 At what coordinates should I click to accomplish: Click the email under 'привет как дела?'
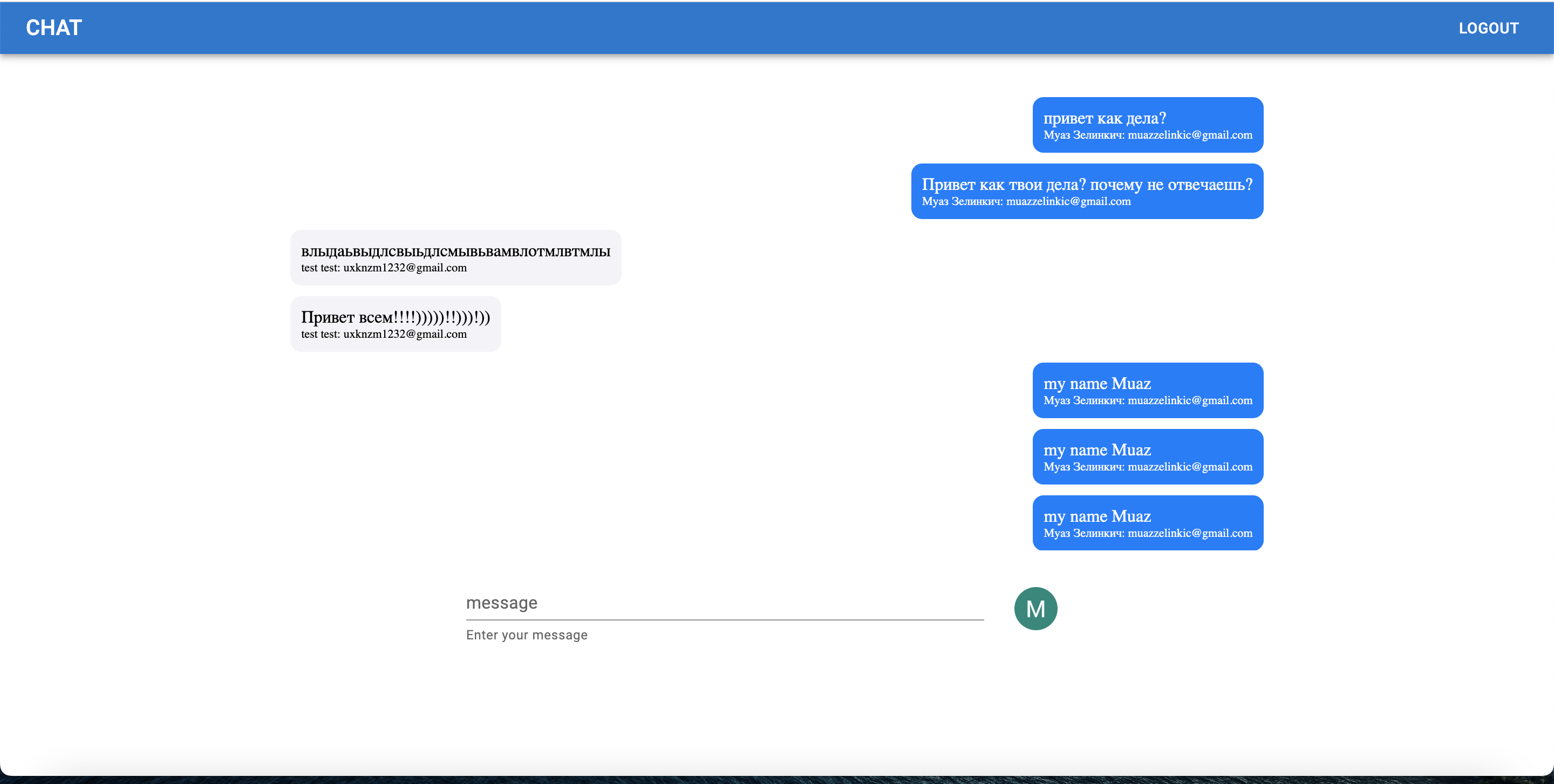coord(1190,135)
